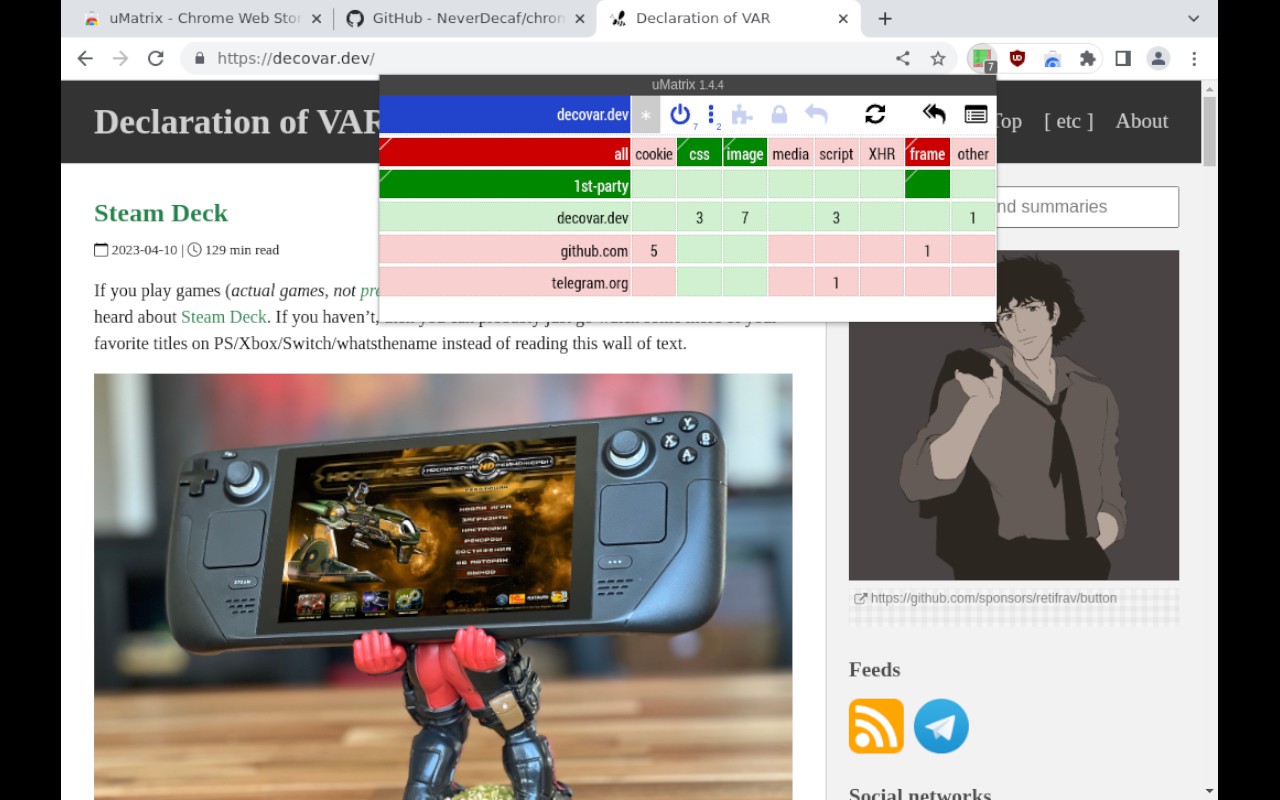Select the asterisk global scope button

pos(646,115)
